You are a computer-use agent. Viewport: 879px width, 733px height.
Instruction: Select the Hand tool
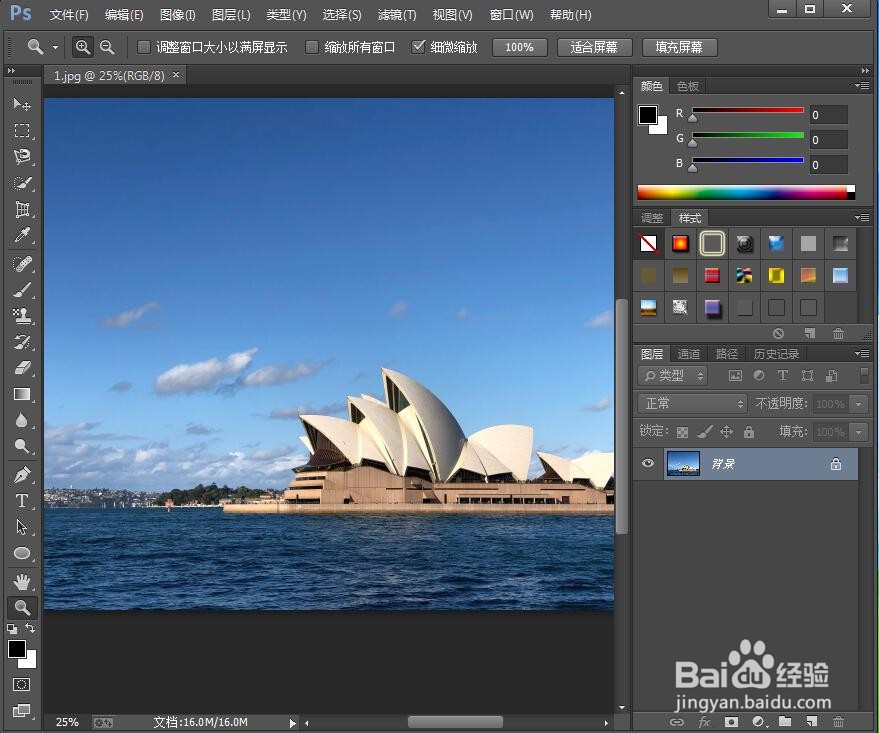point(22,582)
